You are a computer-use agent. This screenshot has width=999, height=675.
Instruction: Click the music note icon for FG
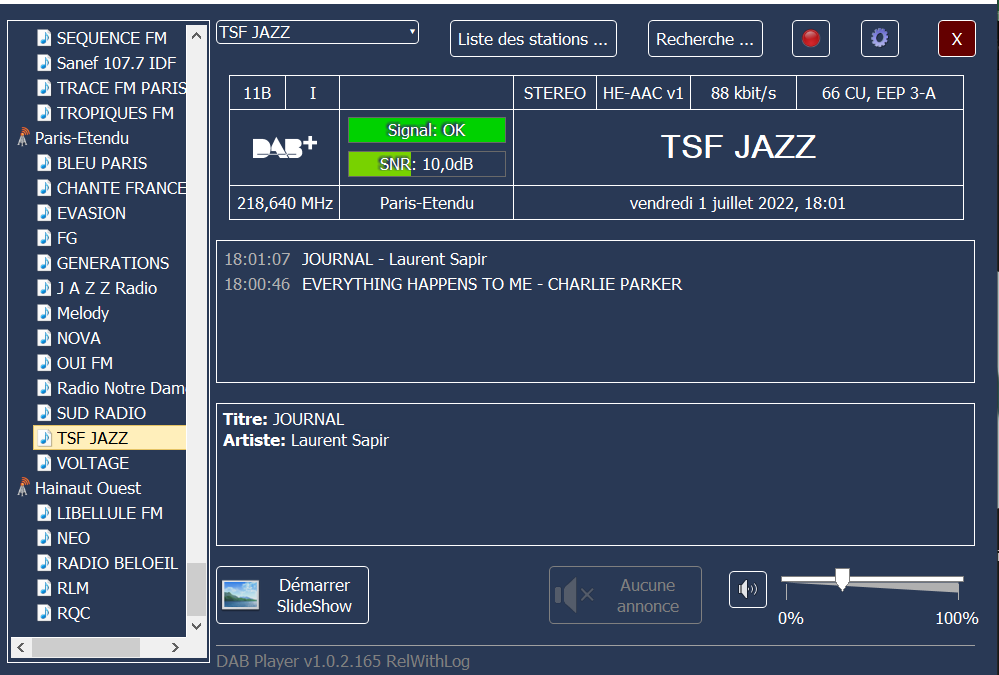pos(44,238)
